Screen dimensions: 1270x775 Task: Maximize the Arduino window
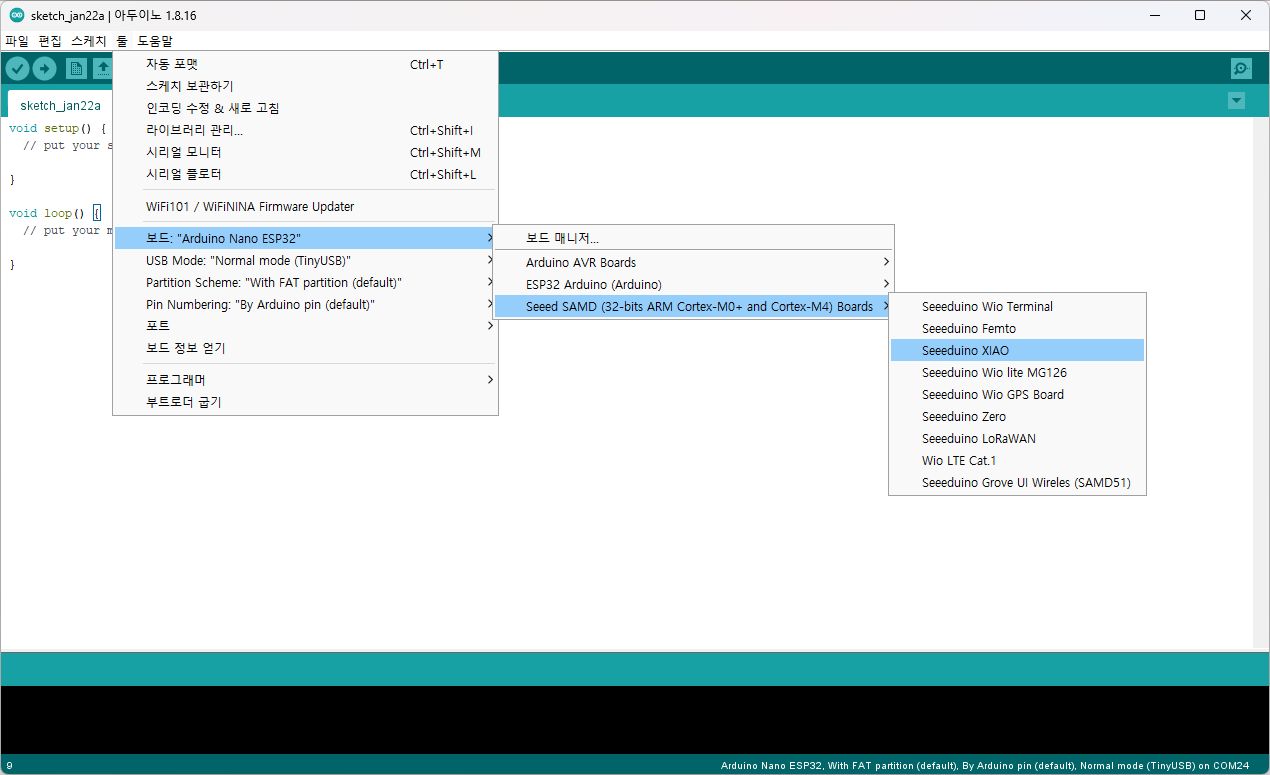pyautogui.click(x=1200, y=15)
